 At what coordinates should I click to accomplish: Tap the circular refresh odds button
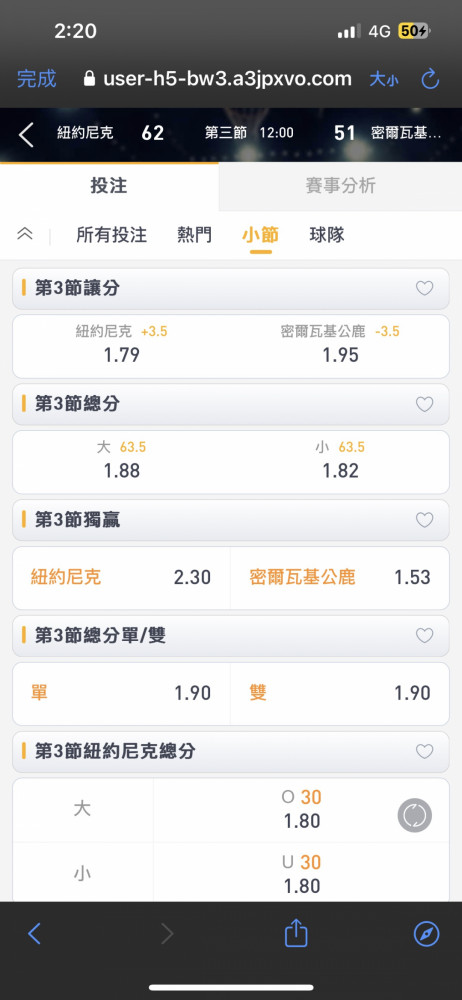pyautogui.click(x=415, y=815)
